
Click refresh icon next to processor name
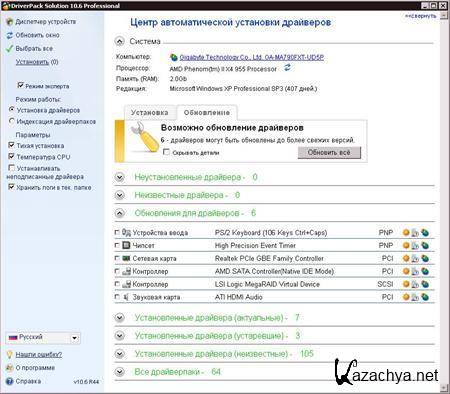[x=287, y=68]
